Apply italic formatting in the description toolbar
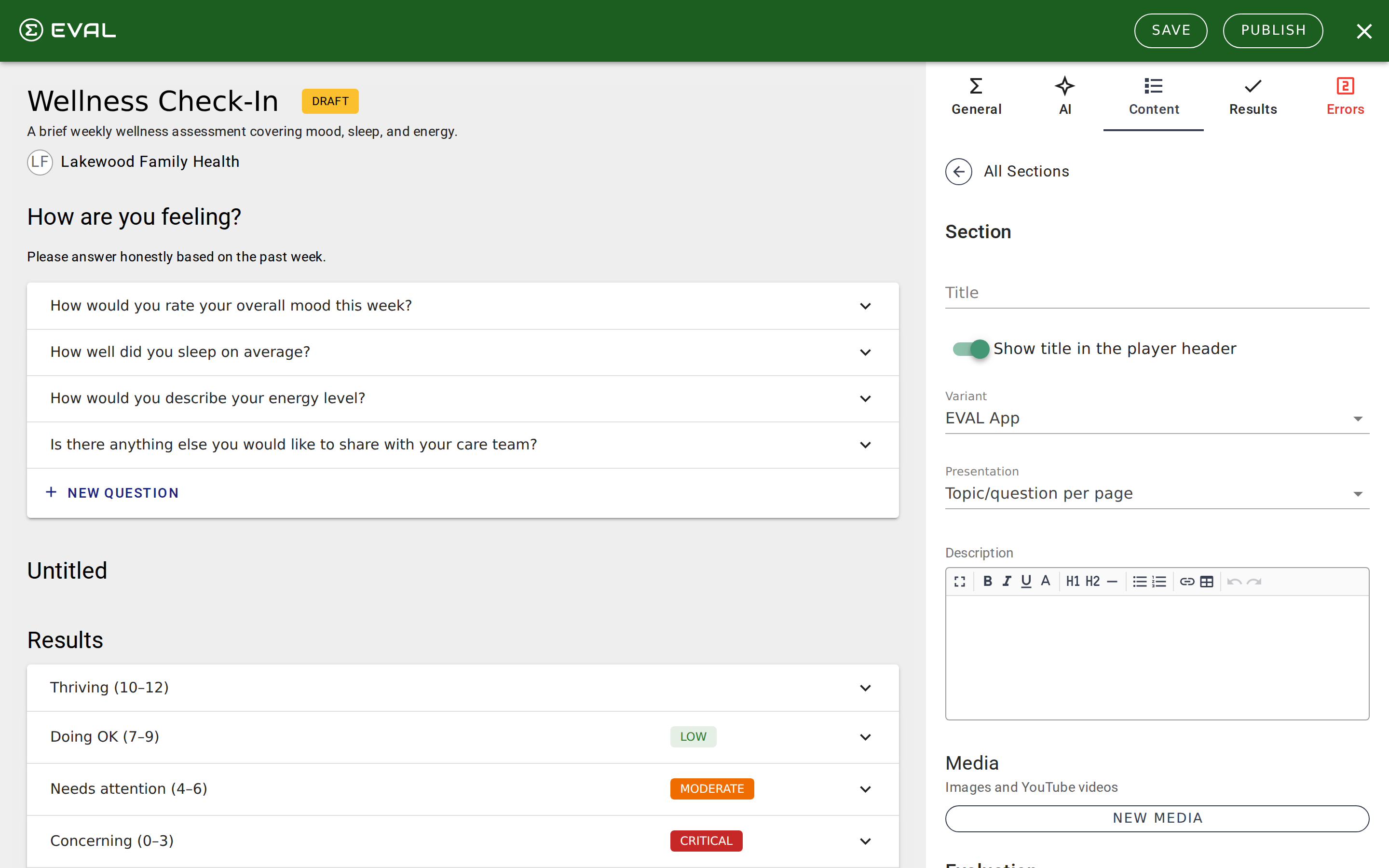 point(1007,581)
